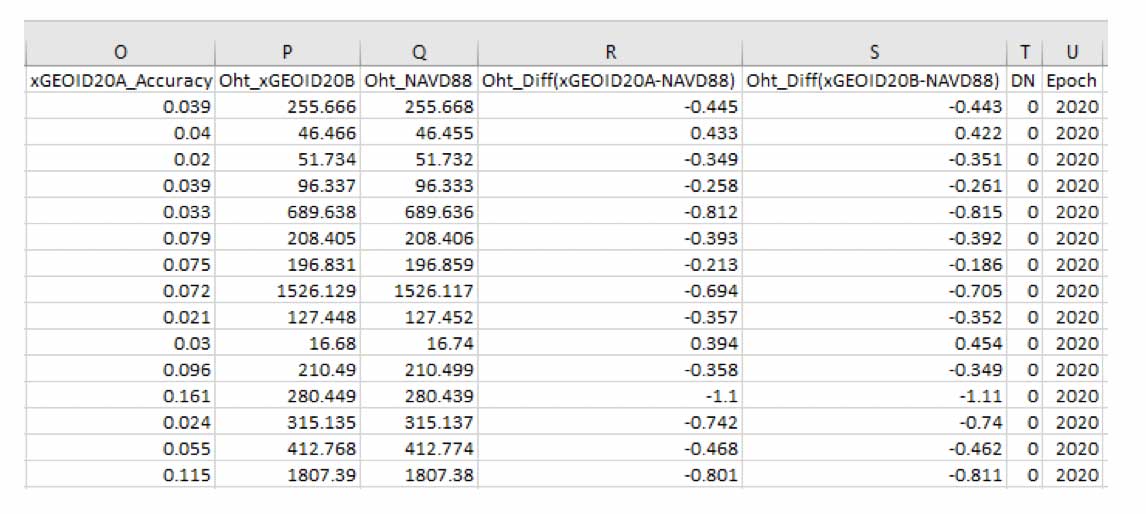This screenshot has height=514, width=1146.
Task: Select the Oht_Diff(xGEOID20A-NAVD88) header cell
Action: (x=609, y=81)
